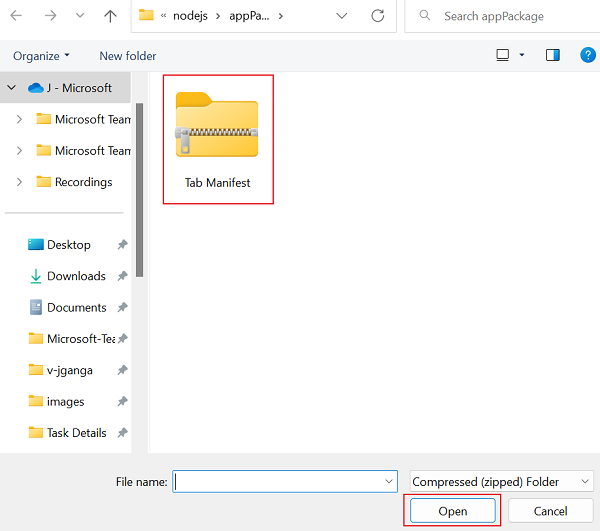Go up one folder level
The width and height of the screenshot is (600, 531).
pos(110,16)
